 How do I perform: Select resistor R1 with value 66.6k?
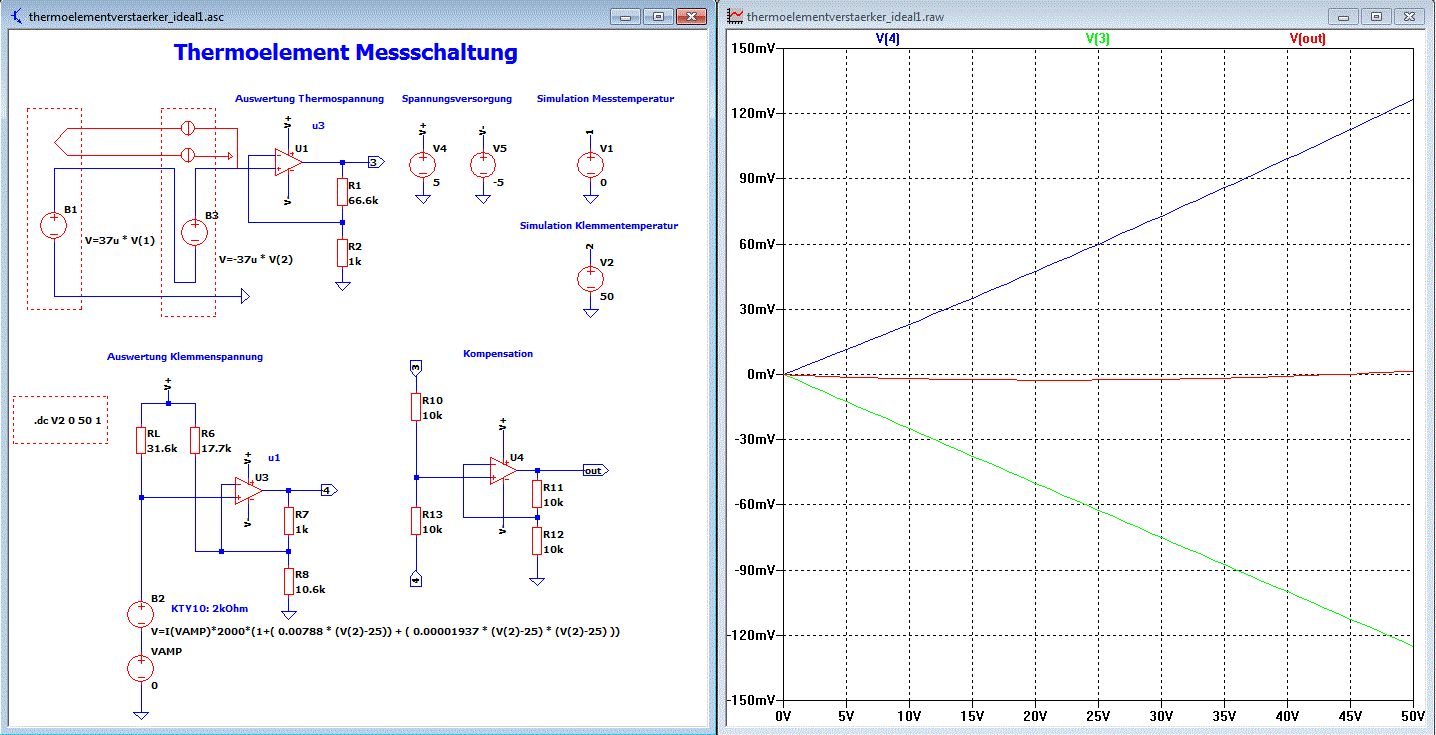click(342, 192)
